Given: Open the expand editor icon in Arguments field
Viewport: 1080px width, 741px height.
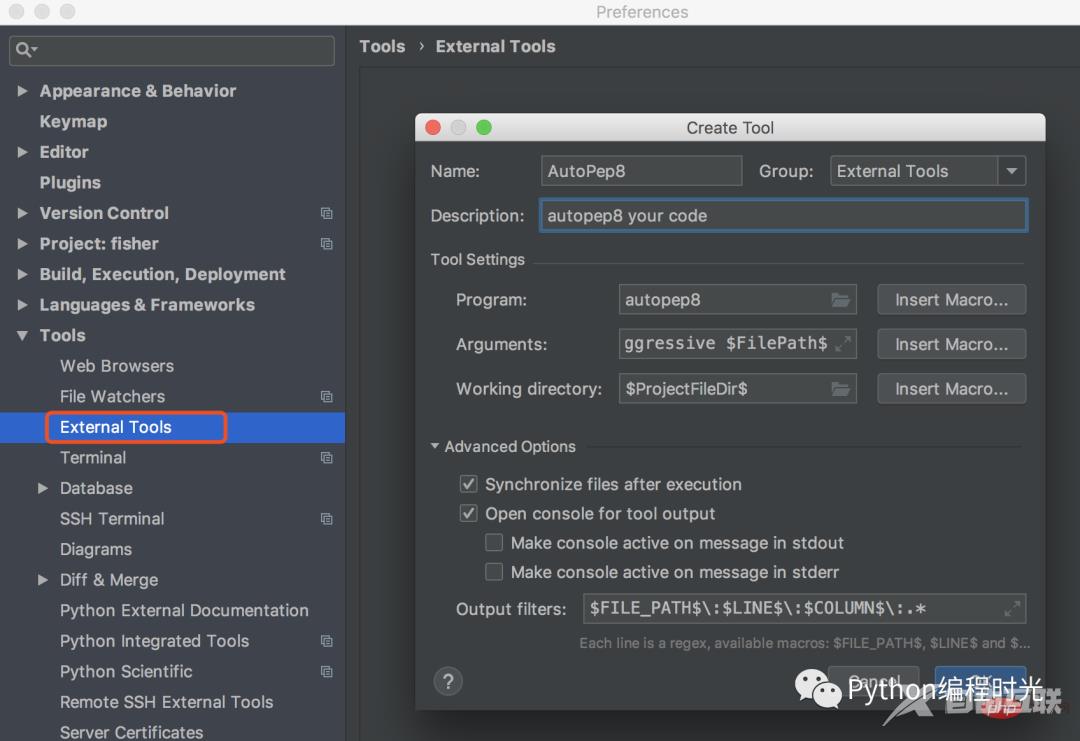Looking at the screenshot, I should click(843, 343).
